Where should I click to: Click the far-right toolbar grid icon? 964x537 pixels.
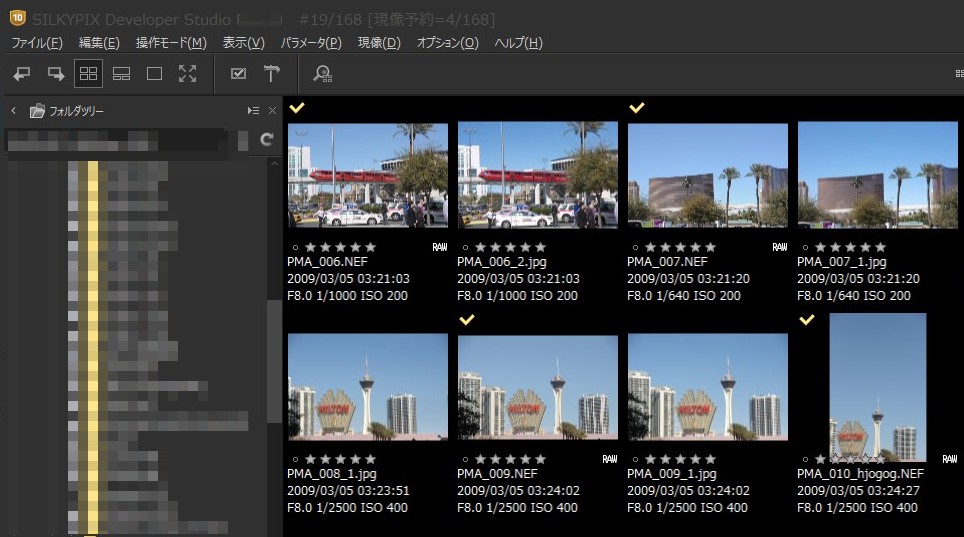tap(959, 74)
